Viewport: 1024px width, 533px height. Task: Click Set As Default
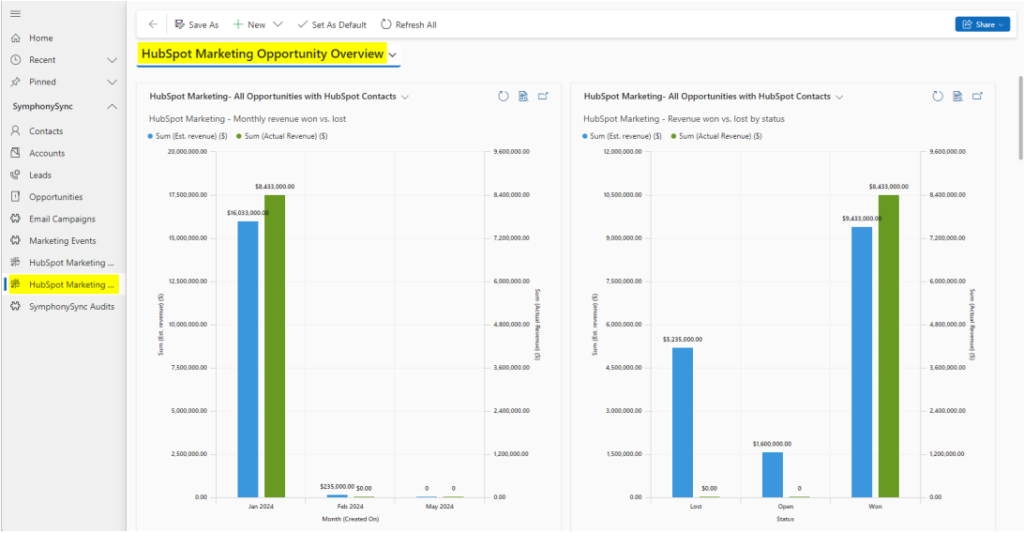(332, 25)
